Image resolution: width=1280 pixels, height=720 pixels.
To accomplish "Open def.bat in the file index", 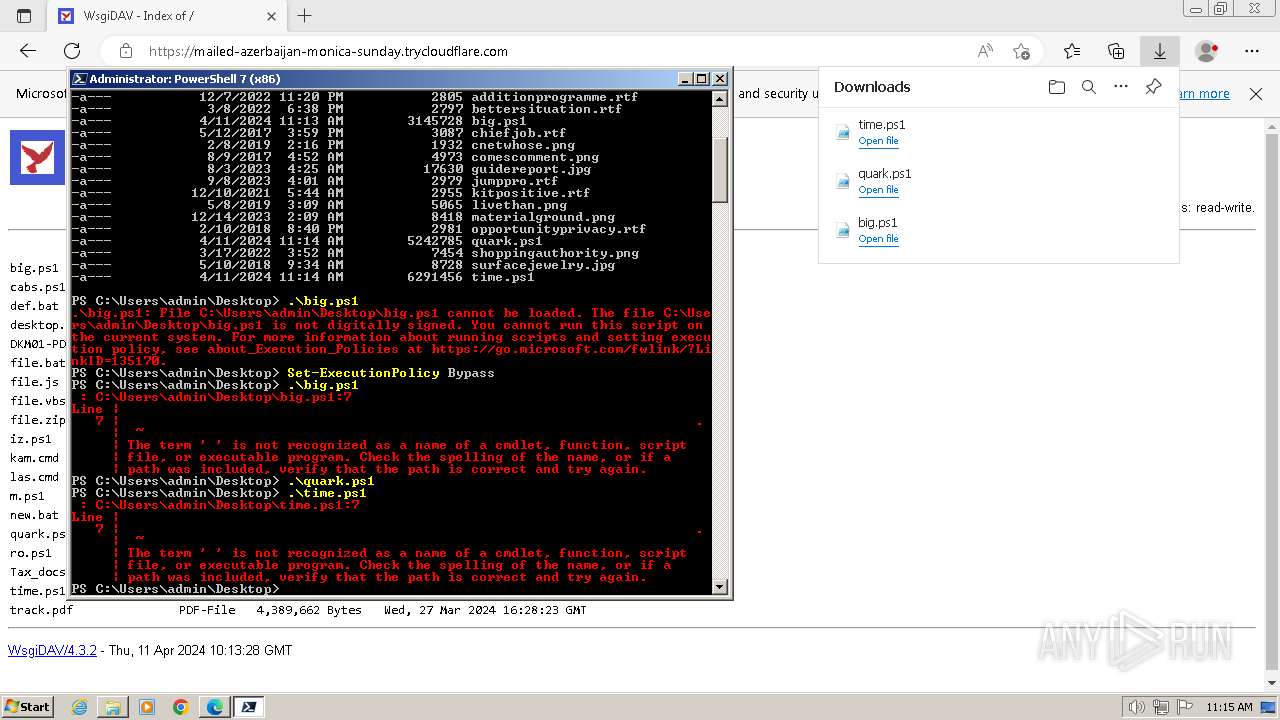I will pyautogui.click(x=34, y=306).
